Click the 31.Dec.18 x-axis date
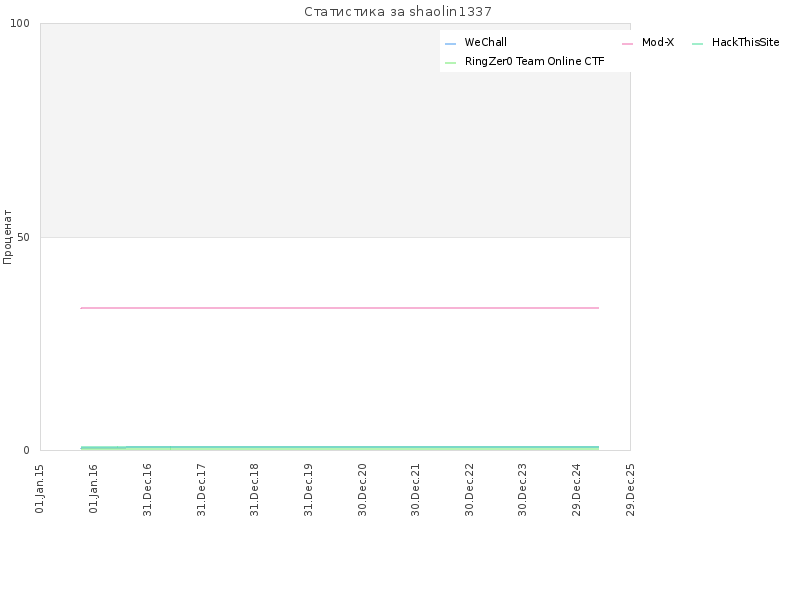The image size is (800, 600). click(x=254, y=489)
